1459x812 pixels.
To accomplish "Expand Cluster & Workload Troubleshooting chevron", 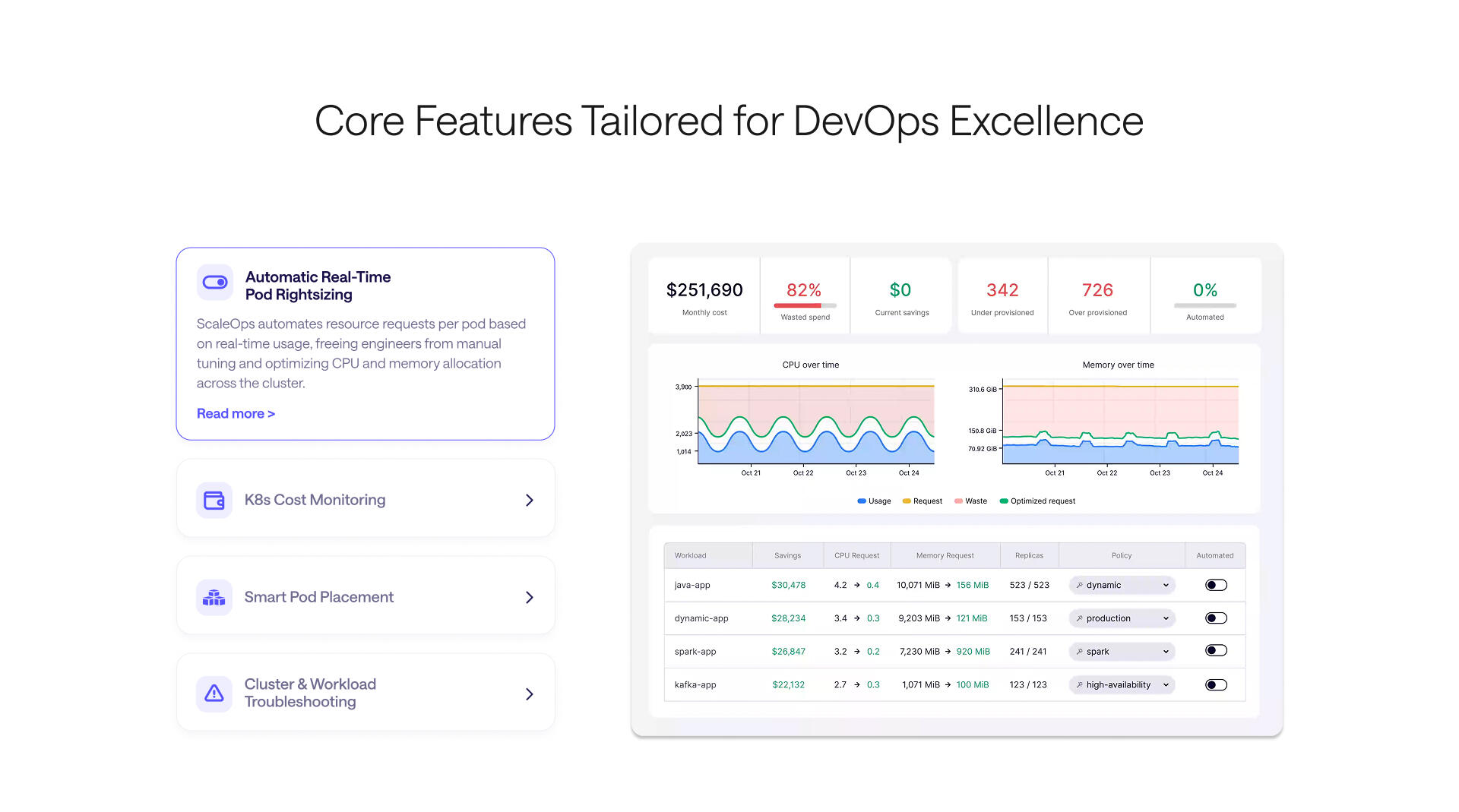I will coord(530,694).
